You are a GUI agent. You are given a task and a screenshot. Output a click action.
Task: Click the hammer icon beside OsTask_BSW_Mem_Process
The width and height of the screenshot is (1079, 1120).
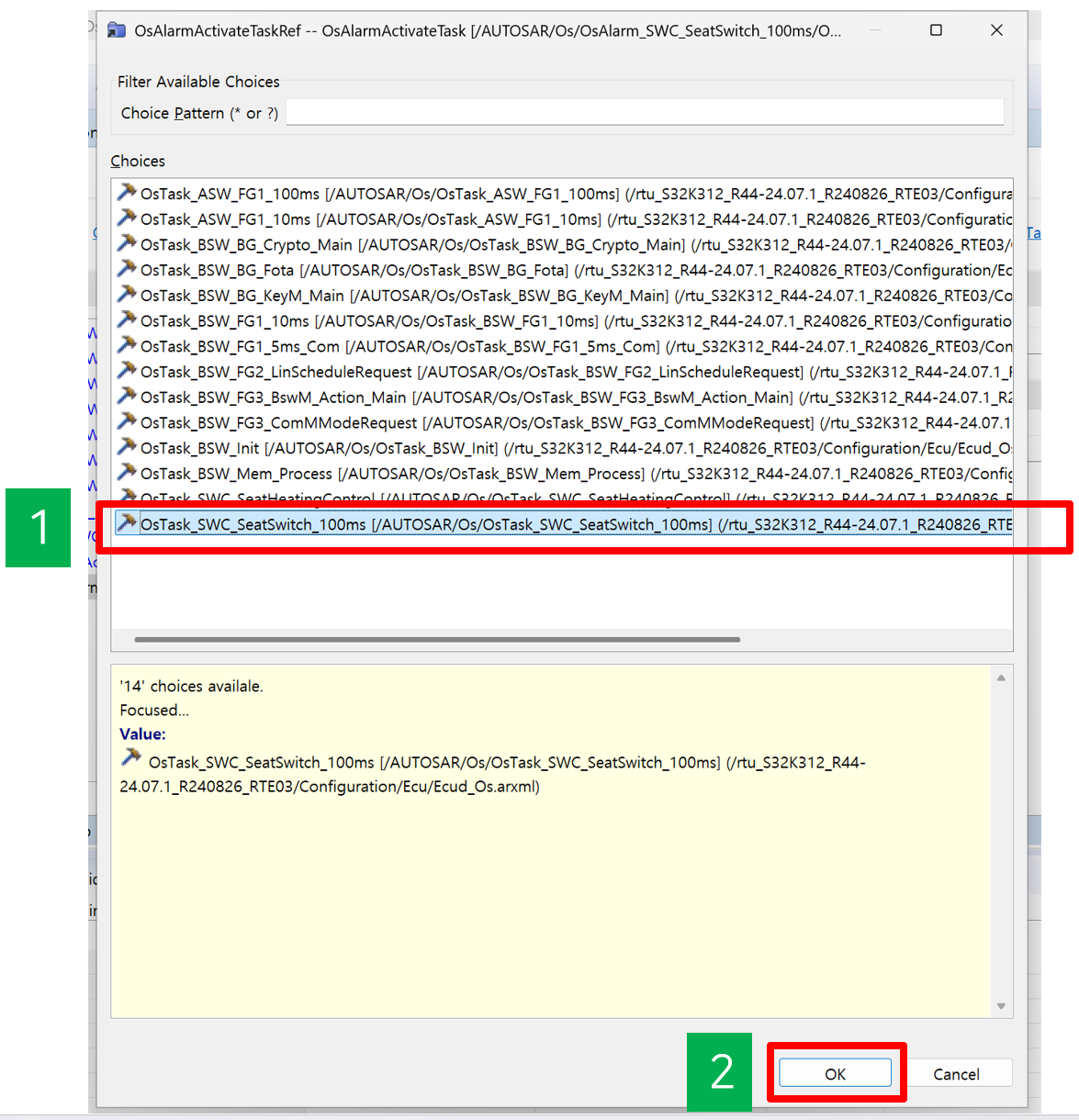point(126,474)
